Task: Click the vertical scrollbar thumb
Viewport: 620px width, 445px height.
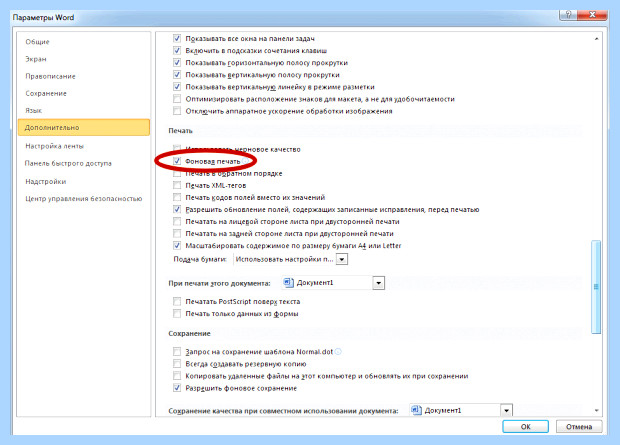Action: click(596, 287)
